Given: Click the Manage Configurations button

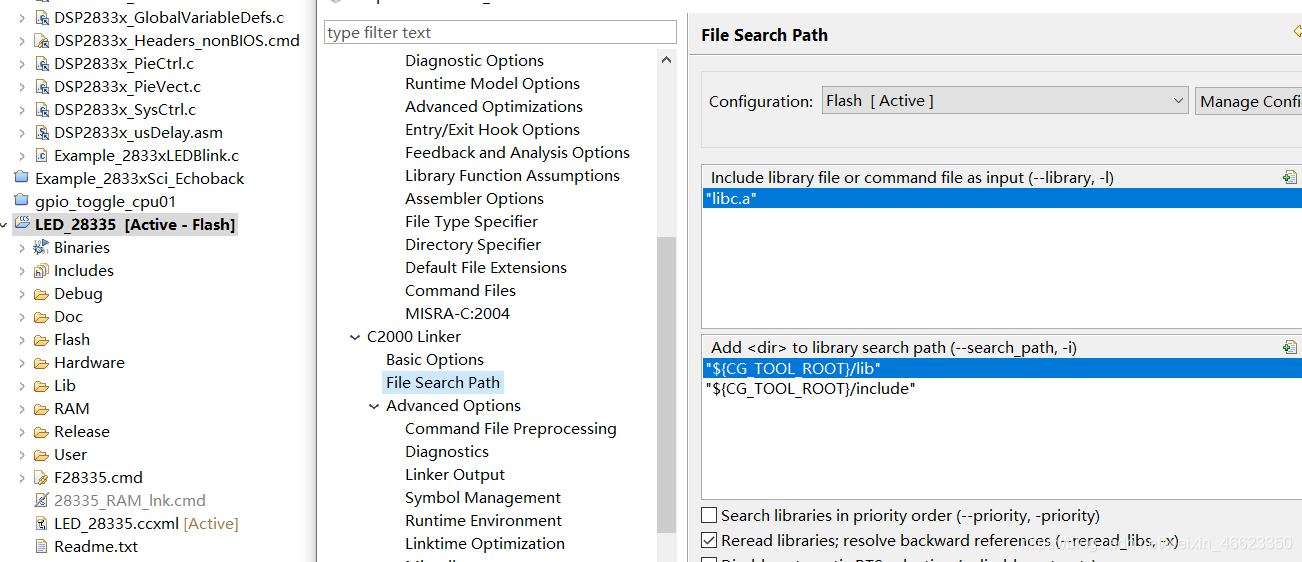Looking at the screenshot, I should tap(1250, 101).
